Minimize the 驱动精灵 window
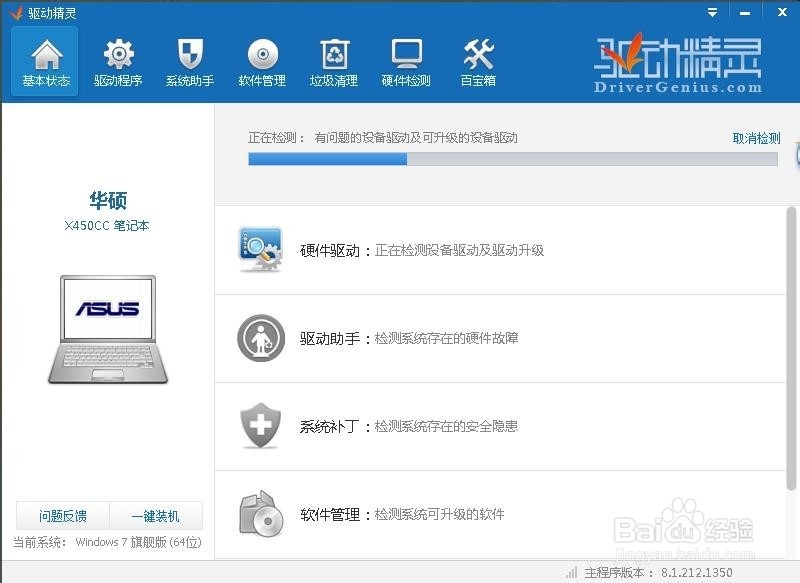This screenshot has width=800, height=583. [x=745, y=13]
